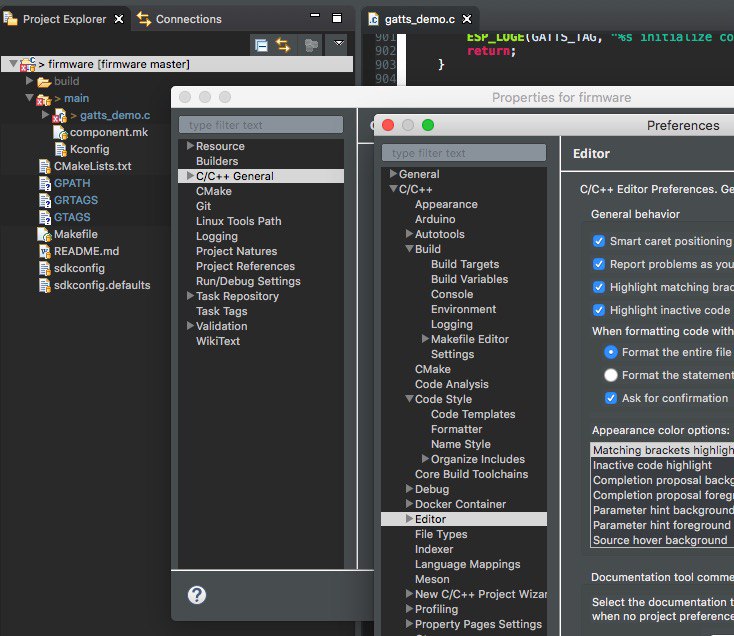Disable Ask for confirmation checkbox
The image size is (734, 636).
click(x=611, y=398)
